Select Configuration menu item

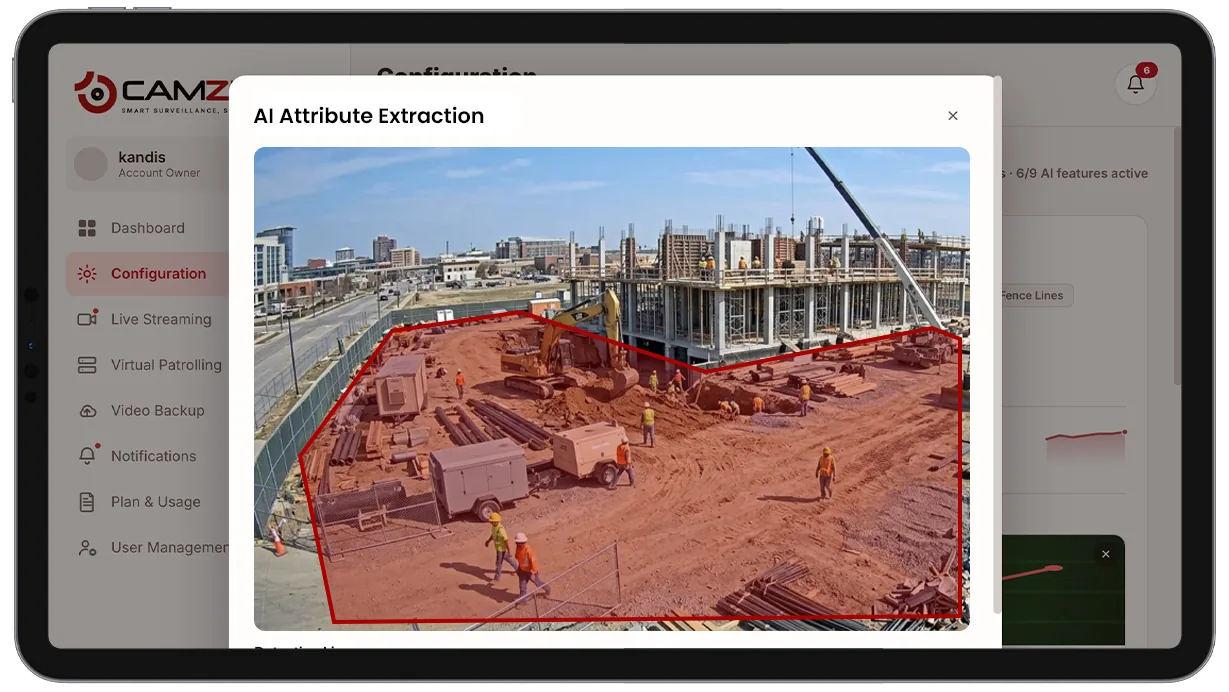point(147,274)
